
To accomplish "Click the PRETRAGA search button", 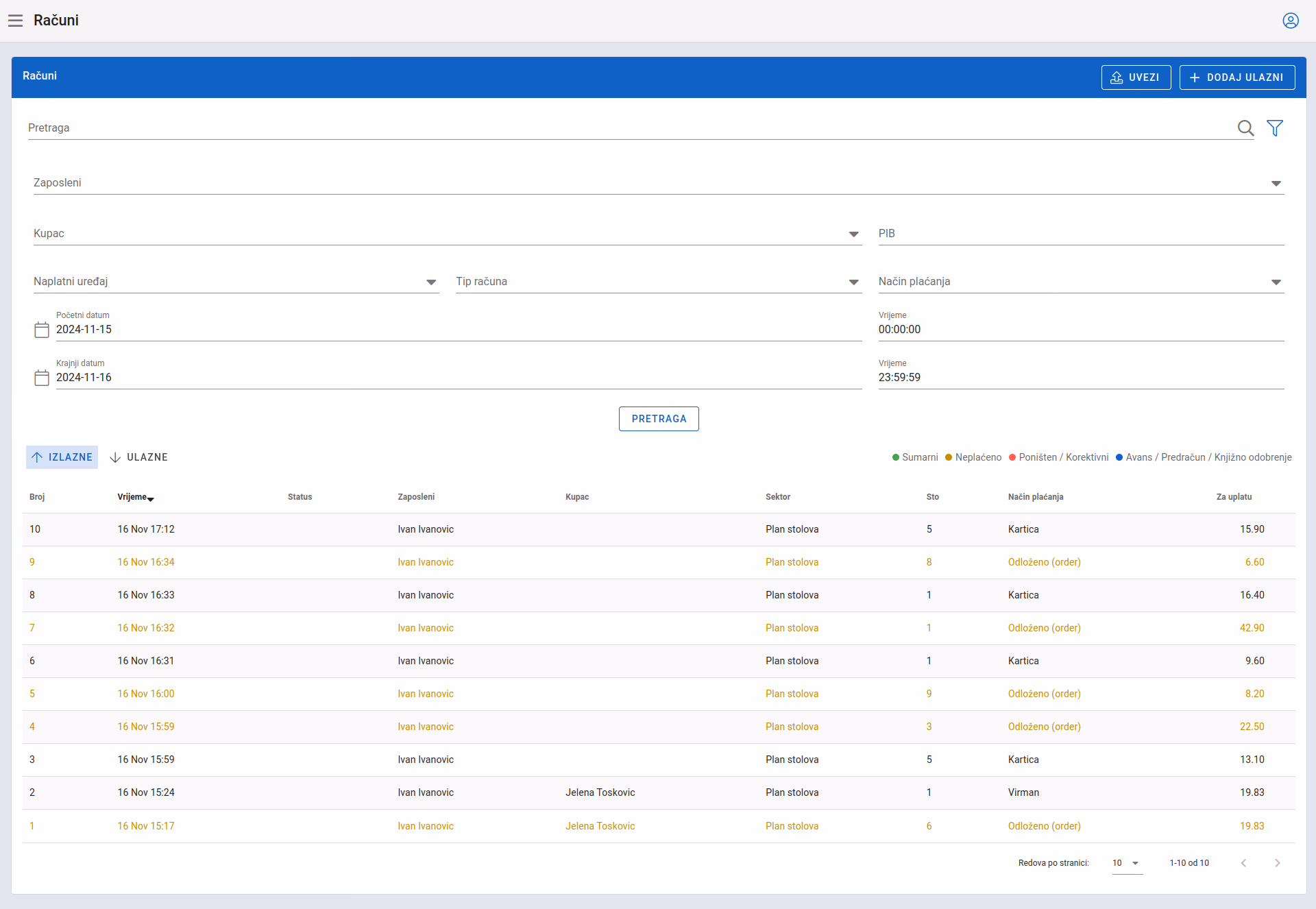I will (x=659, y=419).
